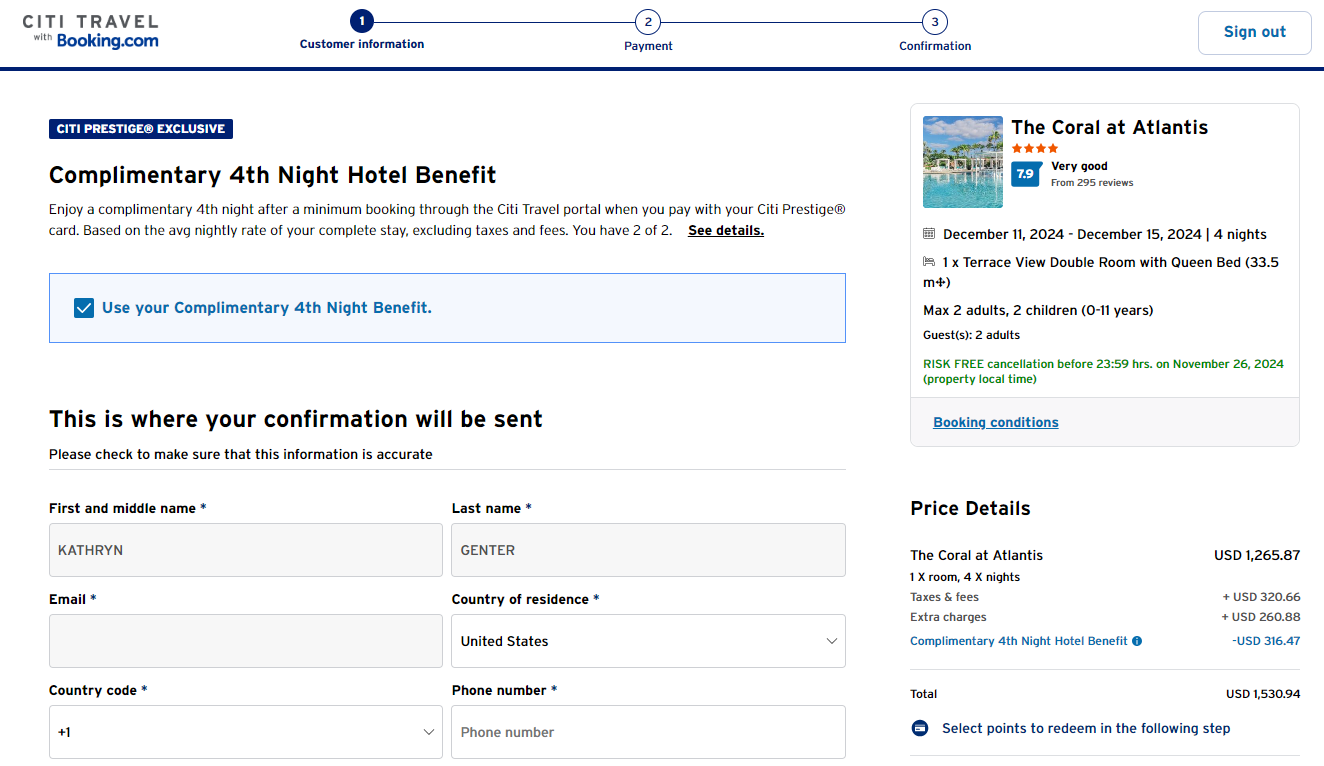Click the bed icon next to room details
Viewport: 1324px width, 766px height.
(929, 261)
